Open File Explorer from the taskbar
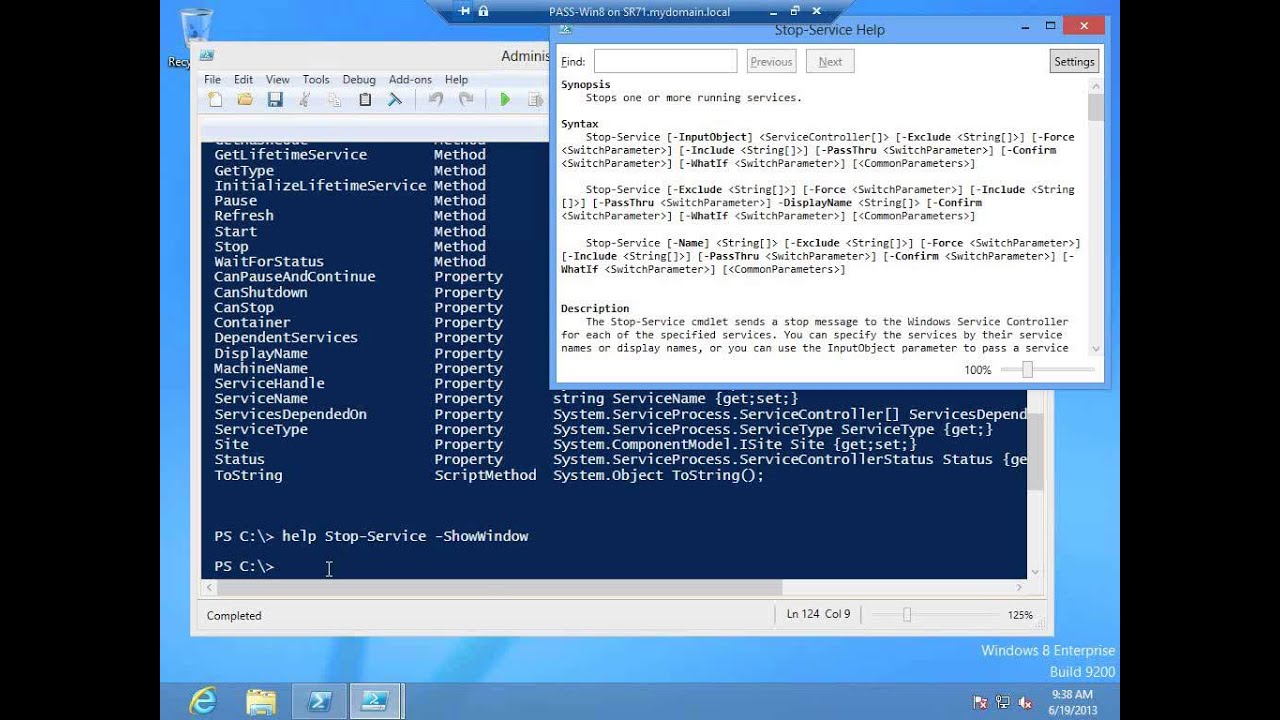Viewport: 1280px width, 720px height. pyautogui.click(x=261, y=701)
